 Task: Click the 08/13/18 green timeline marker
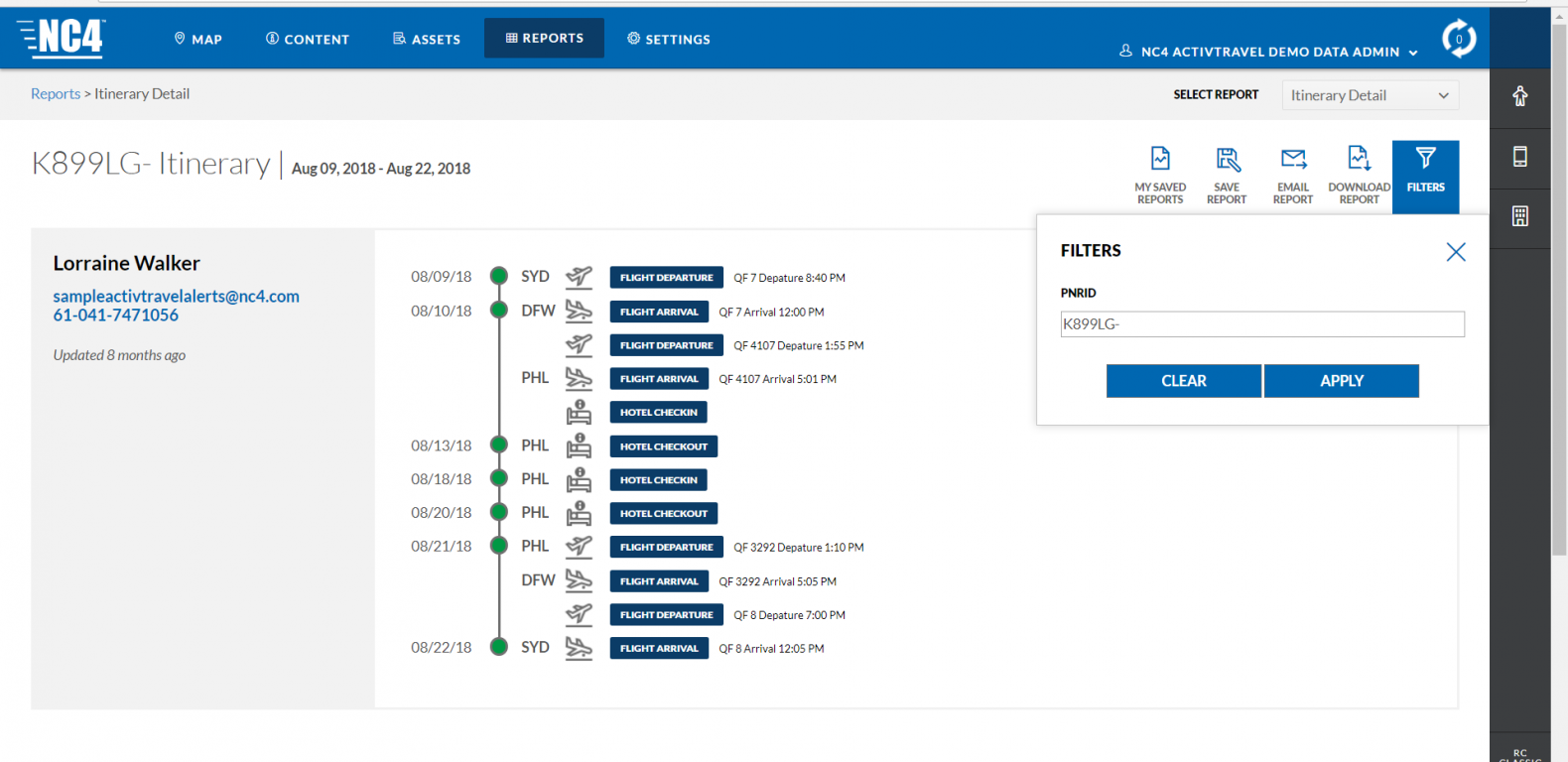(x=499, y=445)
